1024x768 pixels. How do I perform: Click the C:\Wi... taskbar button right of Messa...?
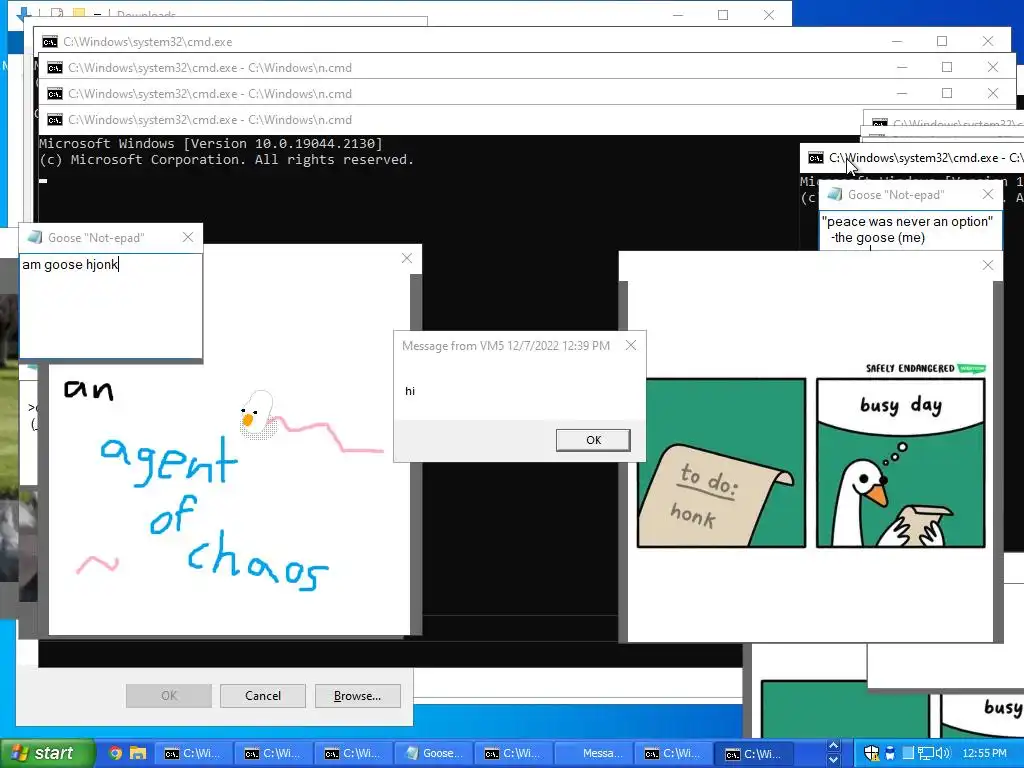tap(673, 753)
